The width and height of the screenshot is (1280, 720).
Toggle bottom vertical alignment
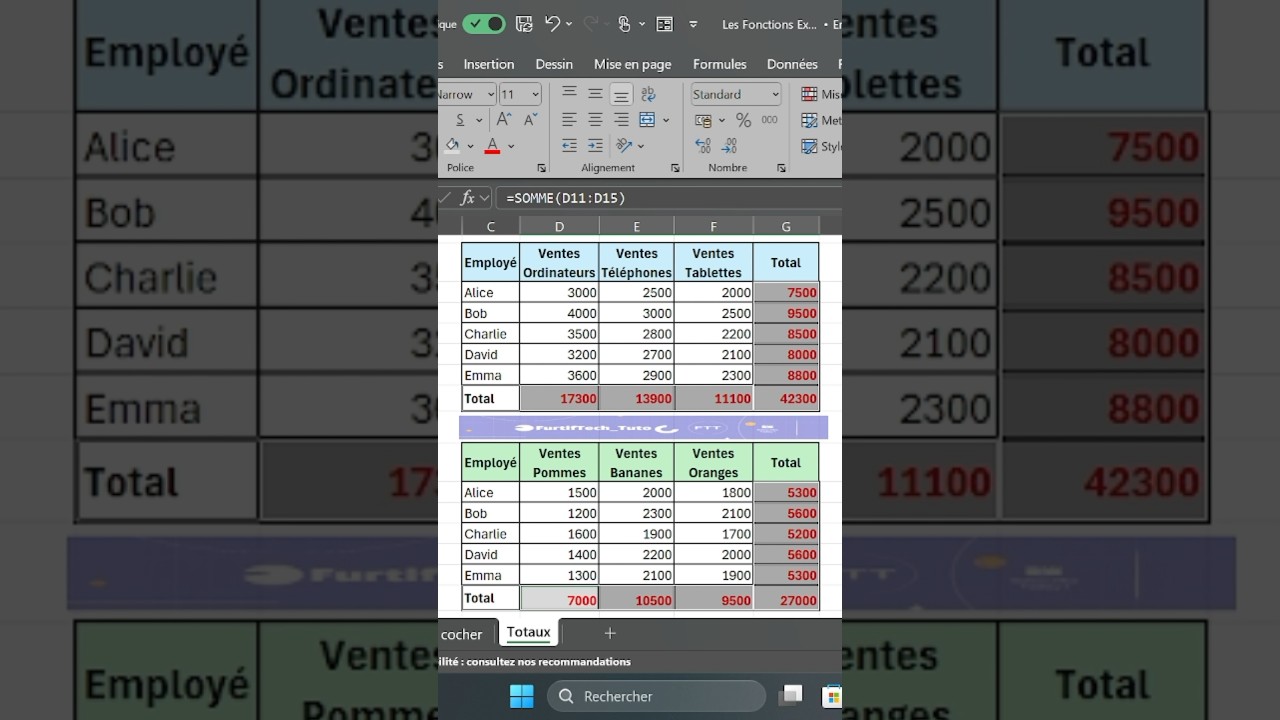point(621,94)
